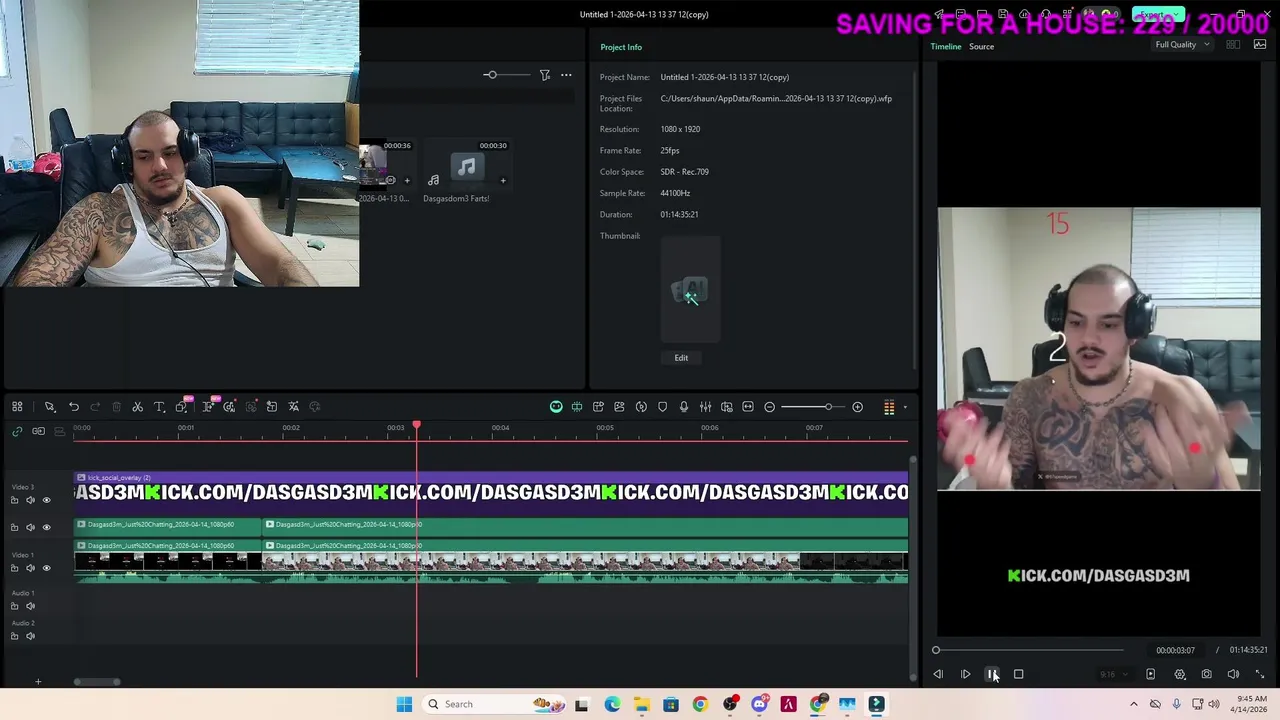The image size is (1280, 720).
Task: Click the timeline horizontal scrollbar
Action: pos(97,682)
